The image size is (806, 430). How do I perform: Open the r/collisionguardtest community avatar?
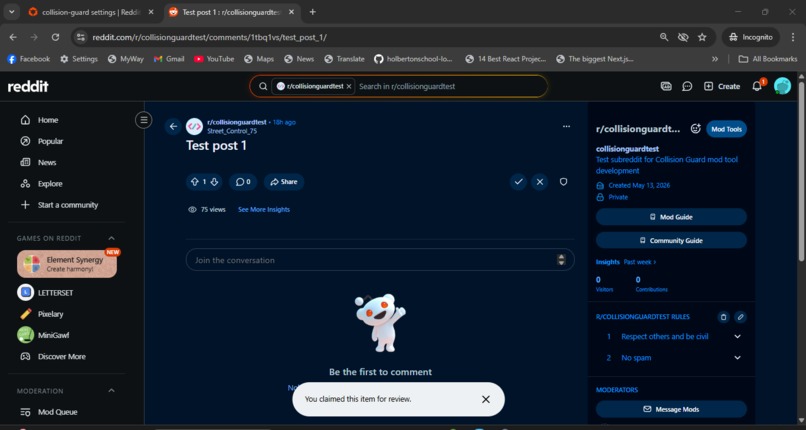(194, 126)
